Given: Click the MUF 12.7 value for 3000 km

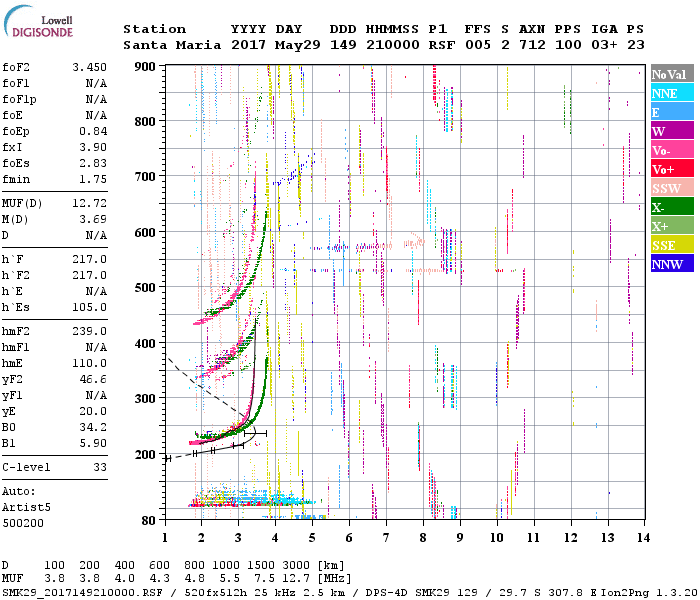Looking at the screenshot, I should coord(296,579).
